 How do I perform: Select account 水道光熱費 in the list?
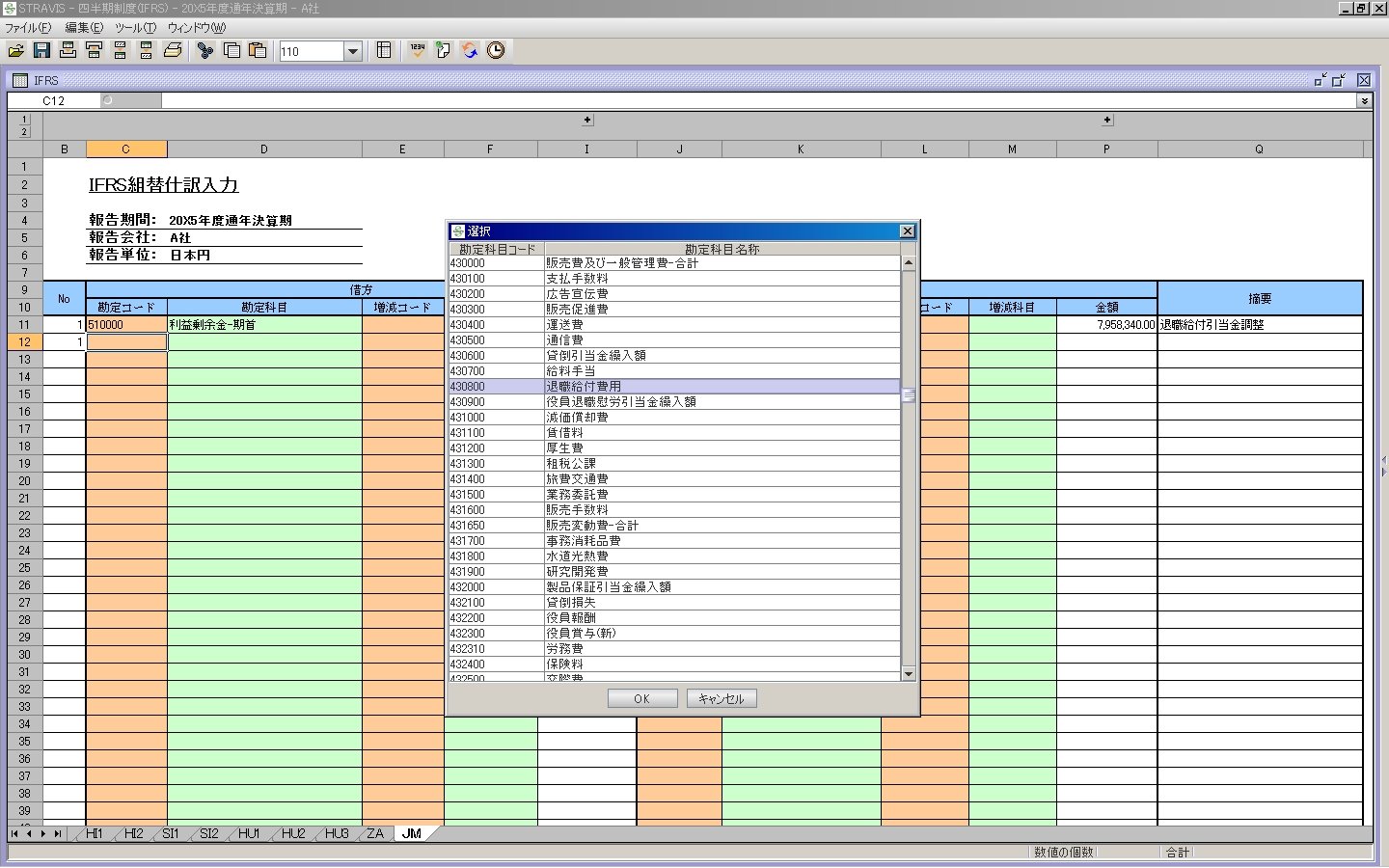point(674,556)
